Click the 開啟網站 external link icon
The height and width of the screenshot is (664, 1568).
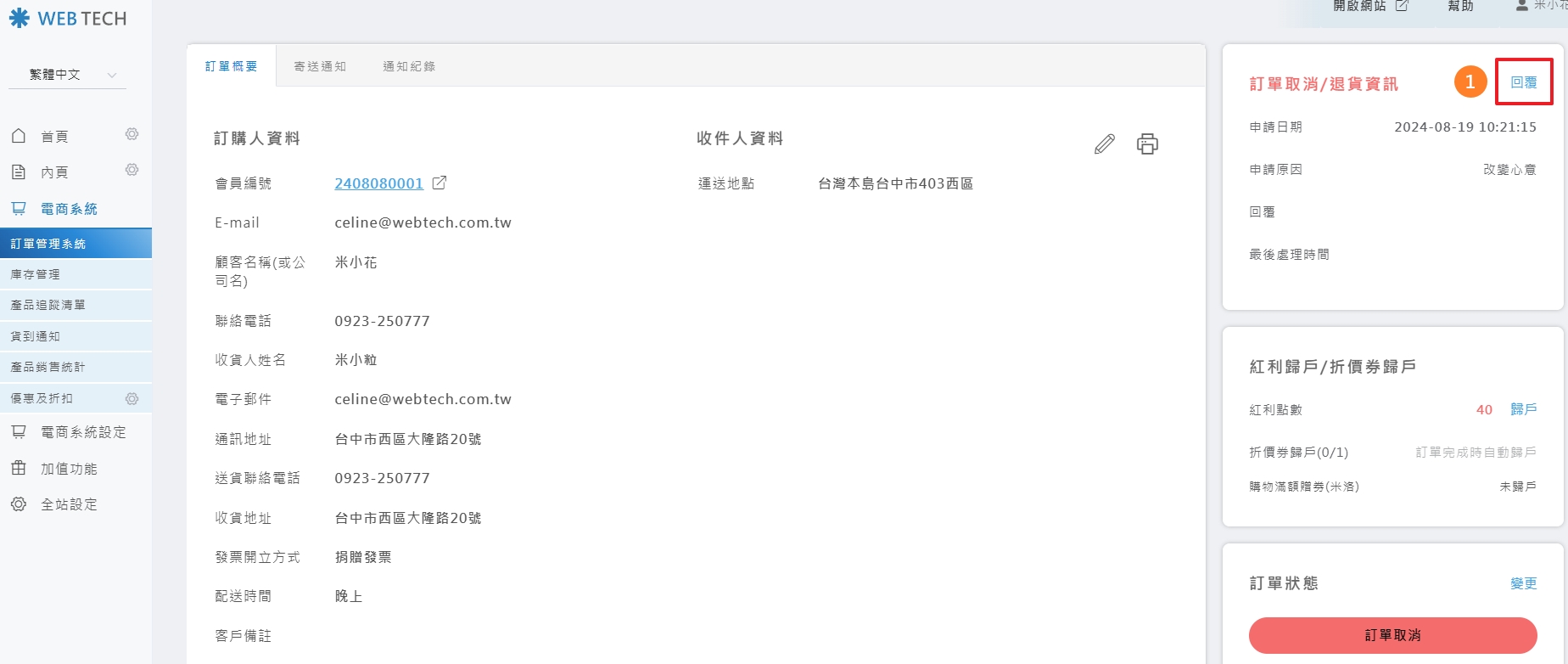click(x=1402, y=6)
